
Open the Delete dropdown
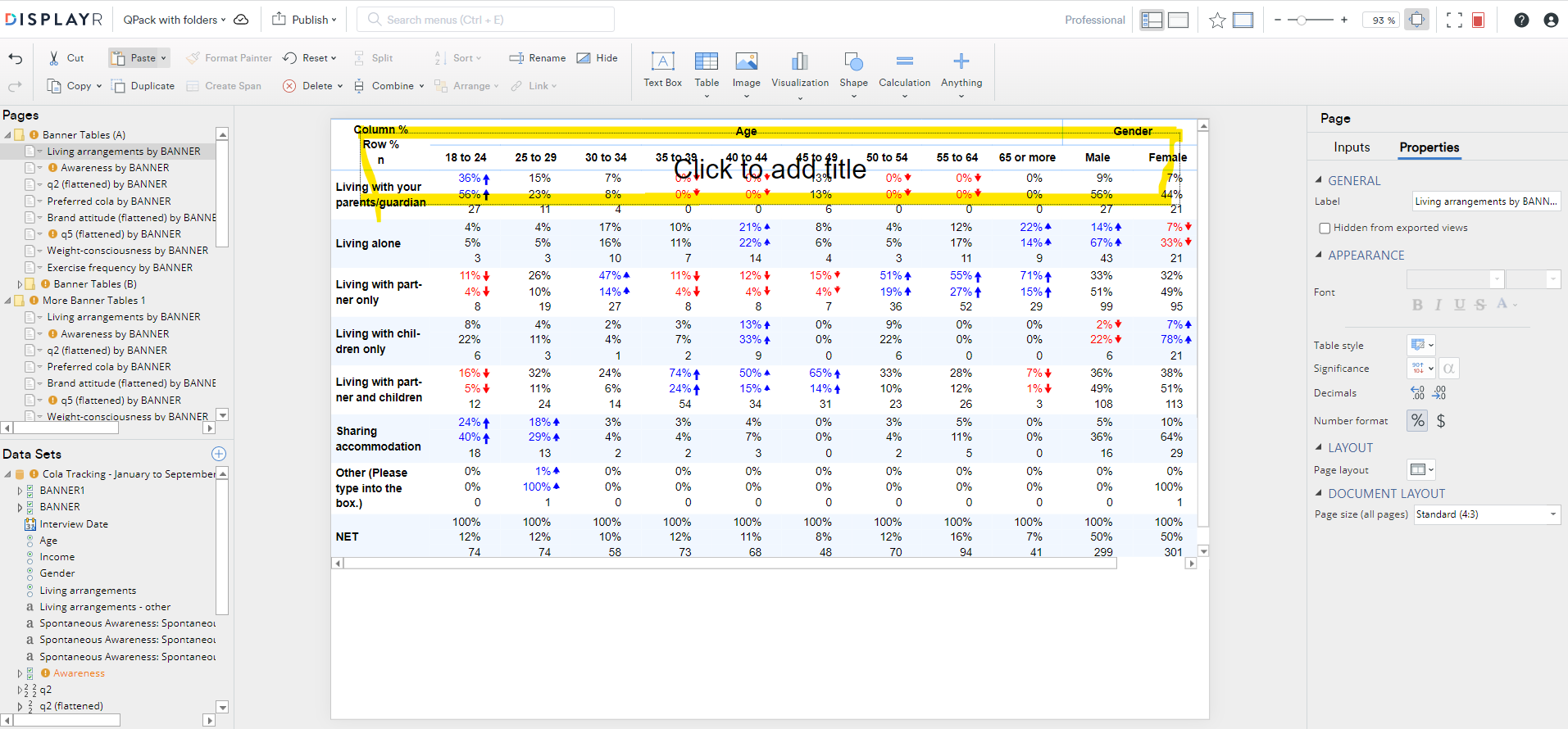click(340, 86)
